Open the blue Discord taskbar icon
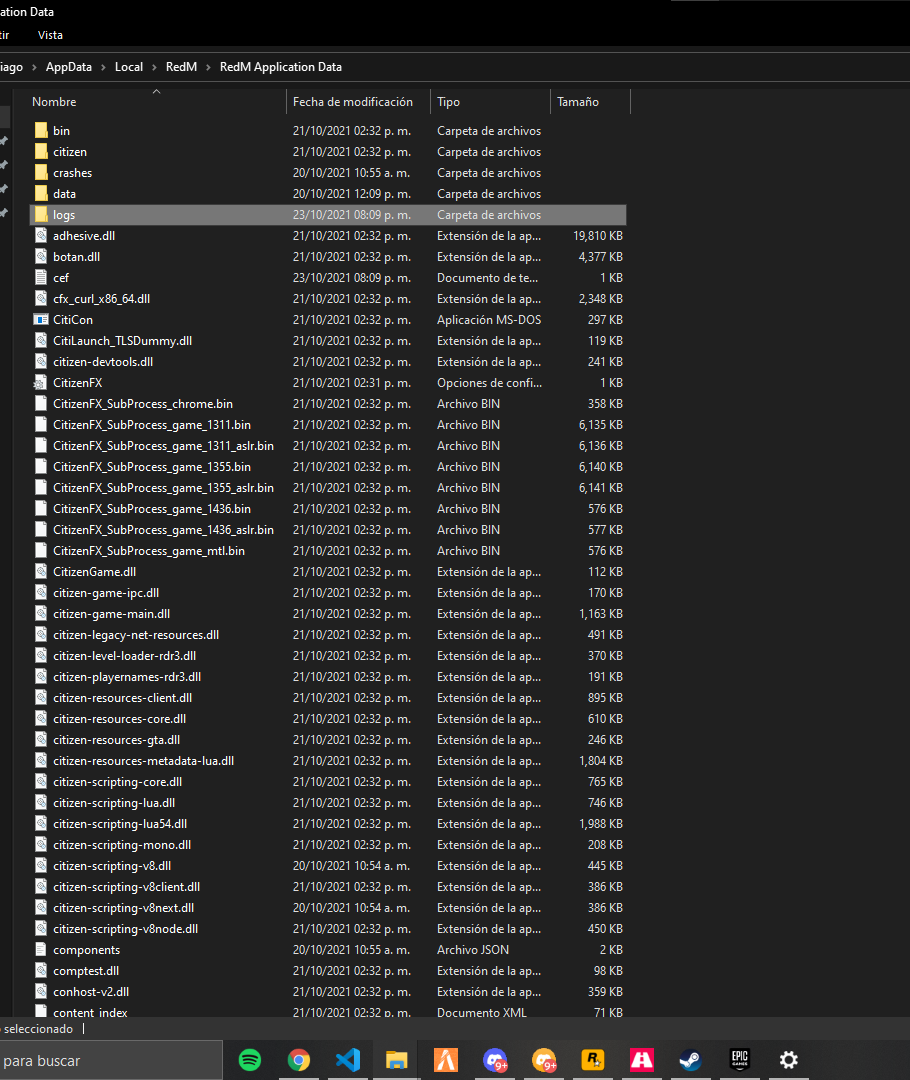The width and height of the screenshot is (910, 1080). coord(495,1060)
